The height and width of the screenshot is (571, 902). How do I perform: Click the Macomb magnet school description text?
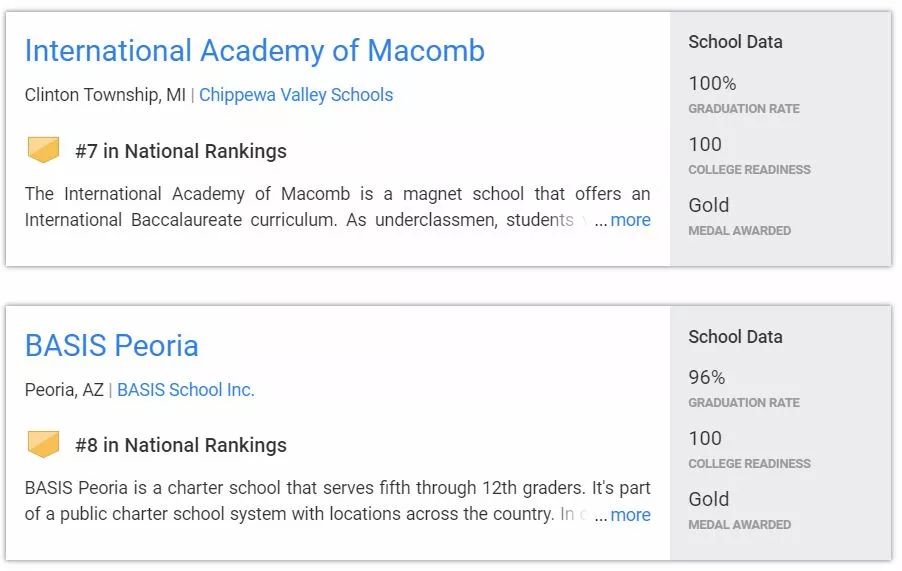coord(337,206)
